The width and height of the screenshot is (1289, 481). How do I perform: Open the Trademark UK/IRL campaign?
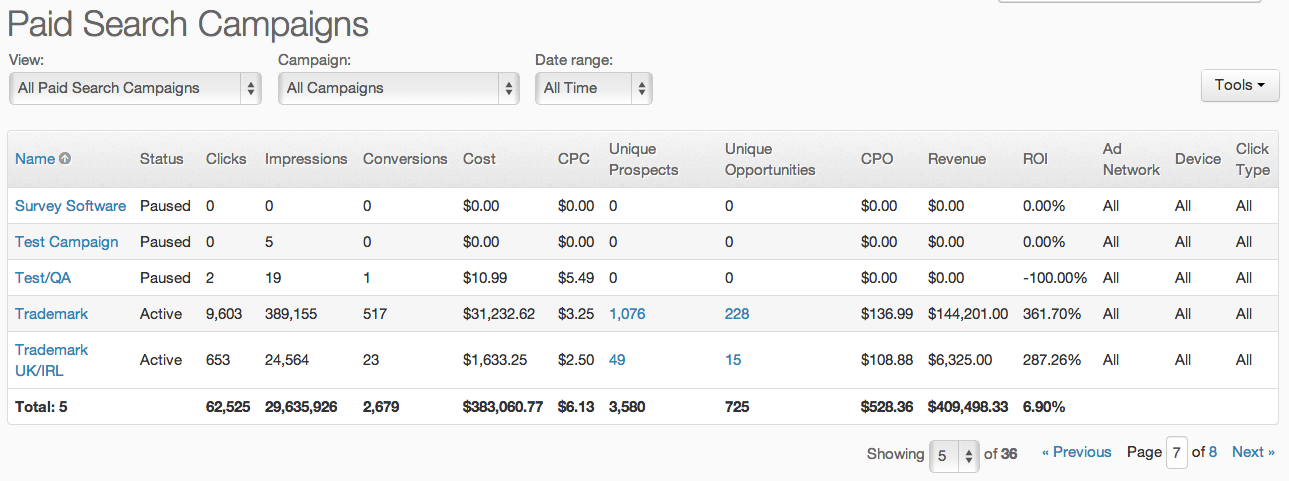(x=51, y=360)
